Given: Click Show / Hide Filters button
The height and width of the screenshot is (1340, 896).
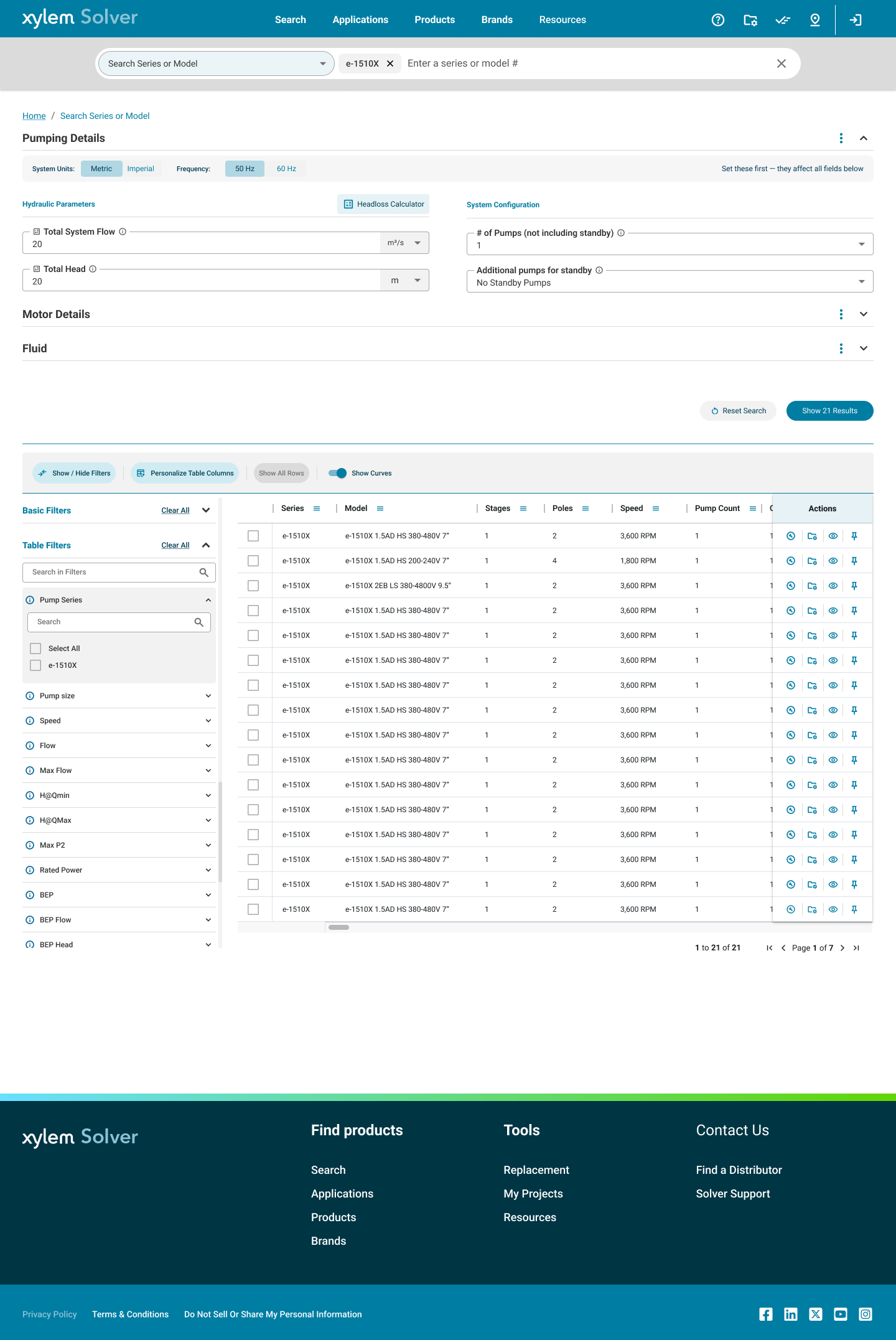Looking at the screenshot, I should 74,473.
